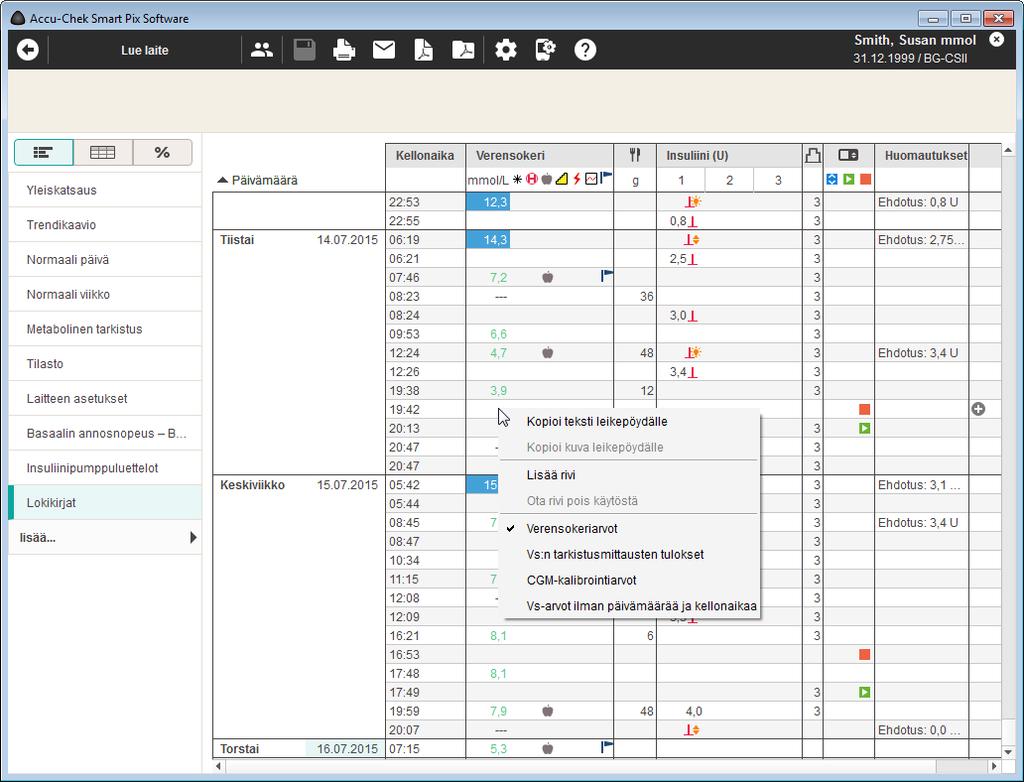Click Ota rivi pois käytöstä
Viewport: 1024px width, 782px height.
click(630, 501)
